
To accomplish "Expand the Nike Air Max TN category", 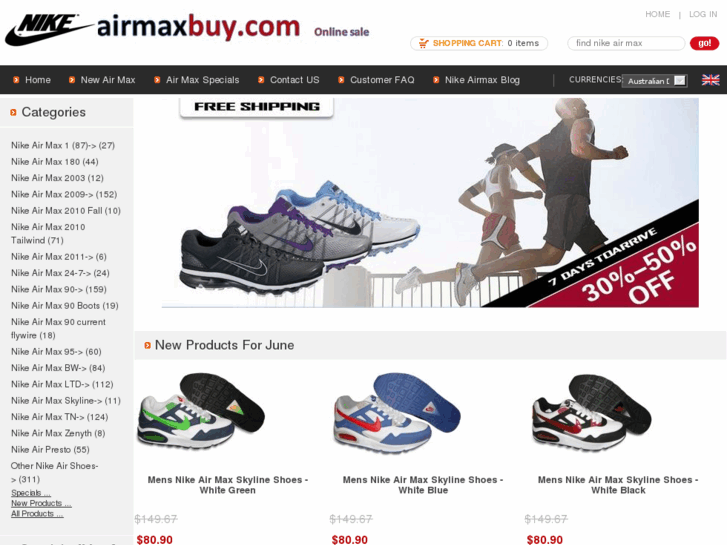I will [59, 417].
